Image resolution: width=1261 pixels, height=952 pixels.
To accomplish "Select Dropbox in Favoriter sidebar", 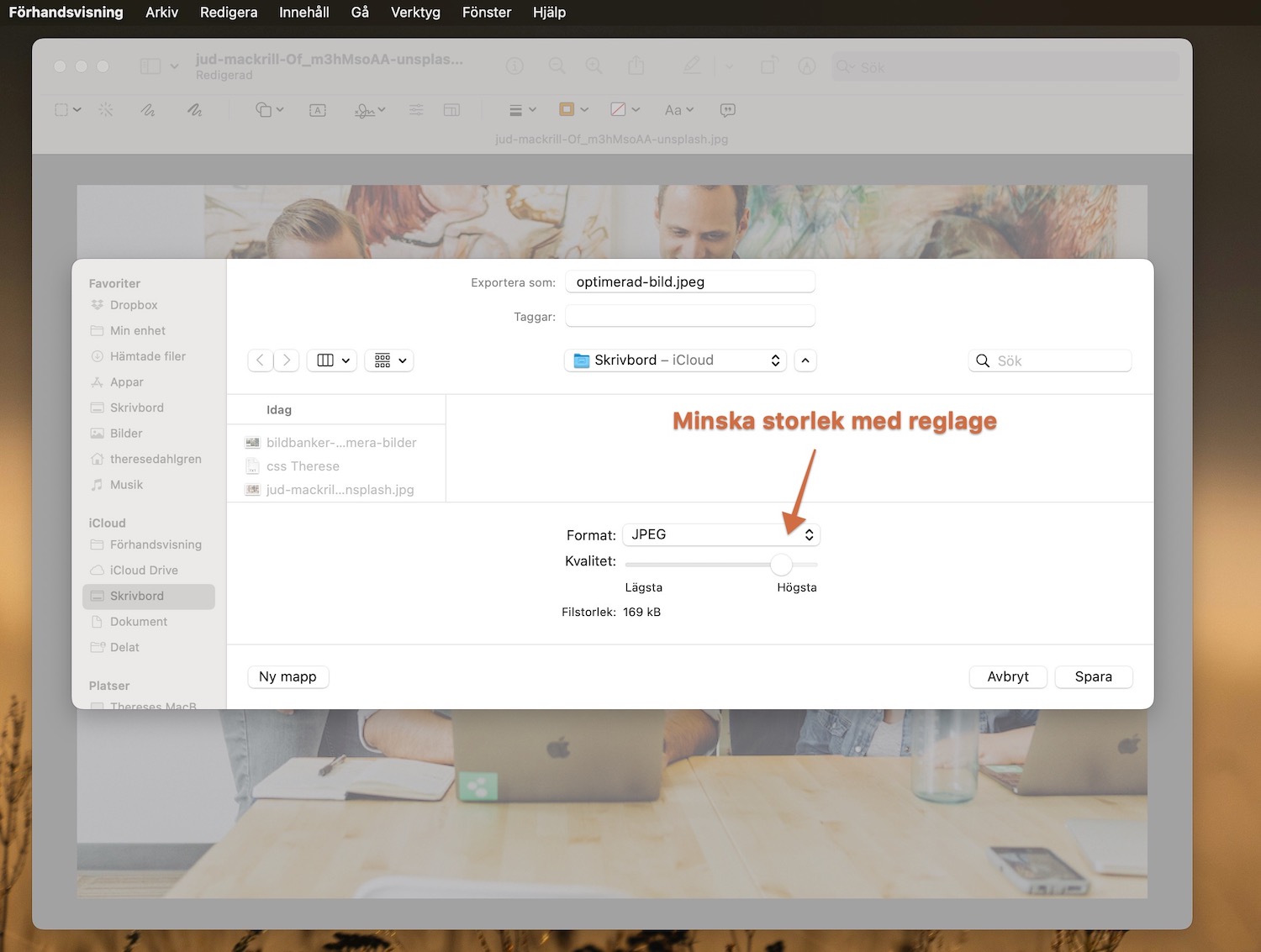I will [x=134, y=305].
